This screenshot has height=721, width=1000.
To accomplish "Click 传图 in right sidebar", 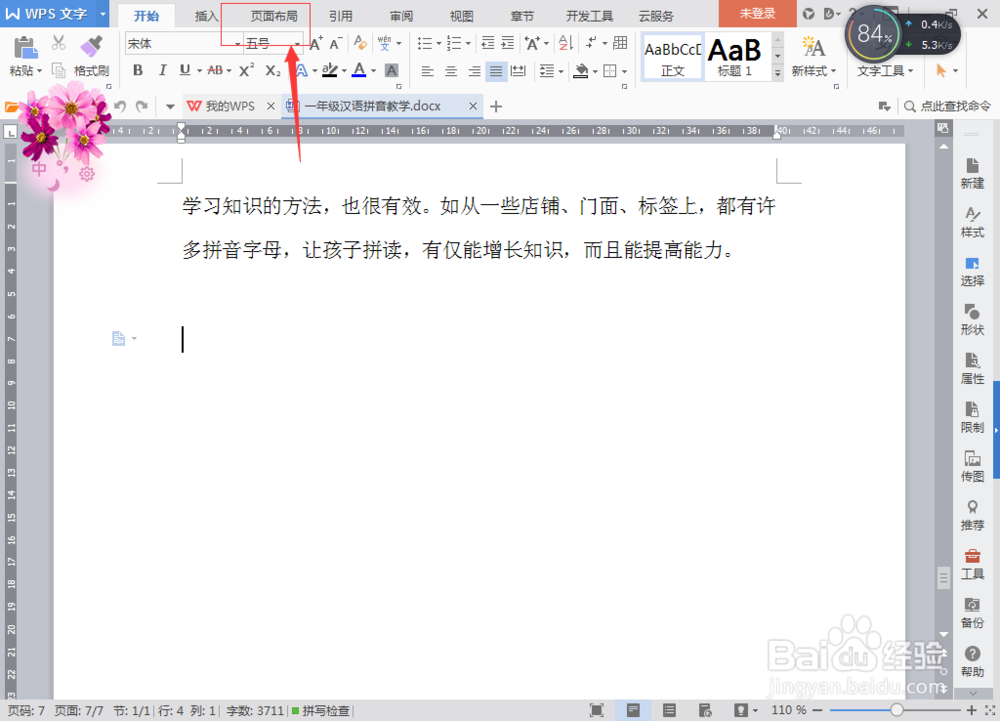I will coord(972,467).
